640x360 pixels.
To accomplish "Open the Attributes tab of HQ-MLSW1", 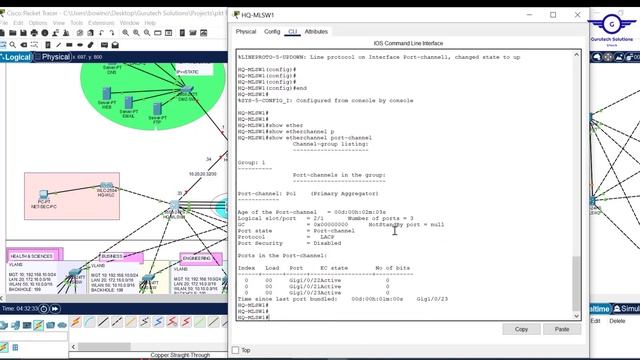I will point(316,31).
